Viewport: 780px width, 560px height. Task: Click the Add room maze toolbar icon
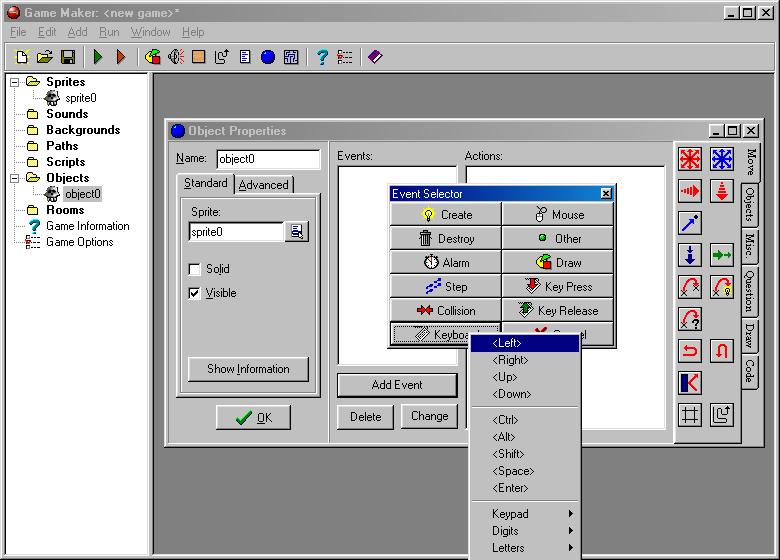(291, 57)
